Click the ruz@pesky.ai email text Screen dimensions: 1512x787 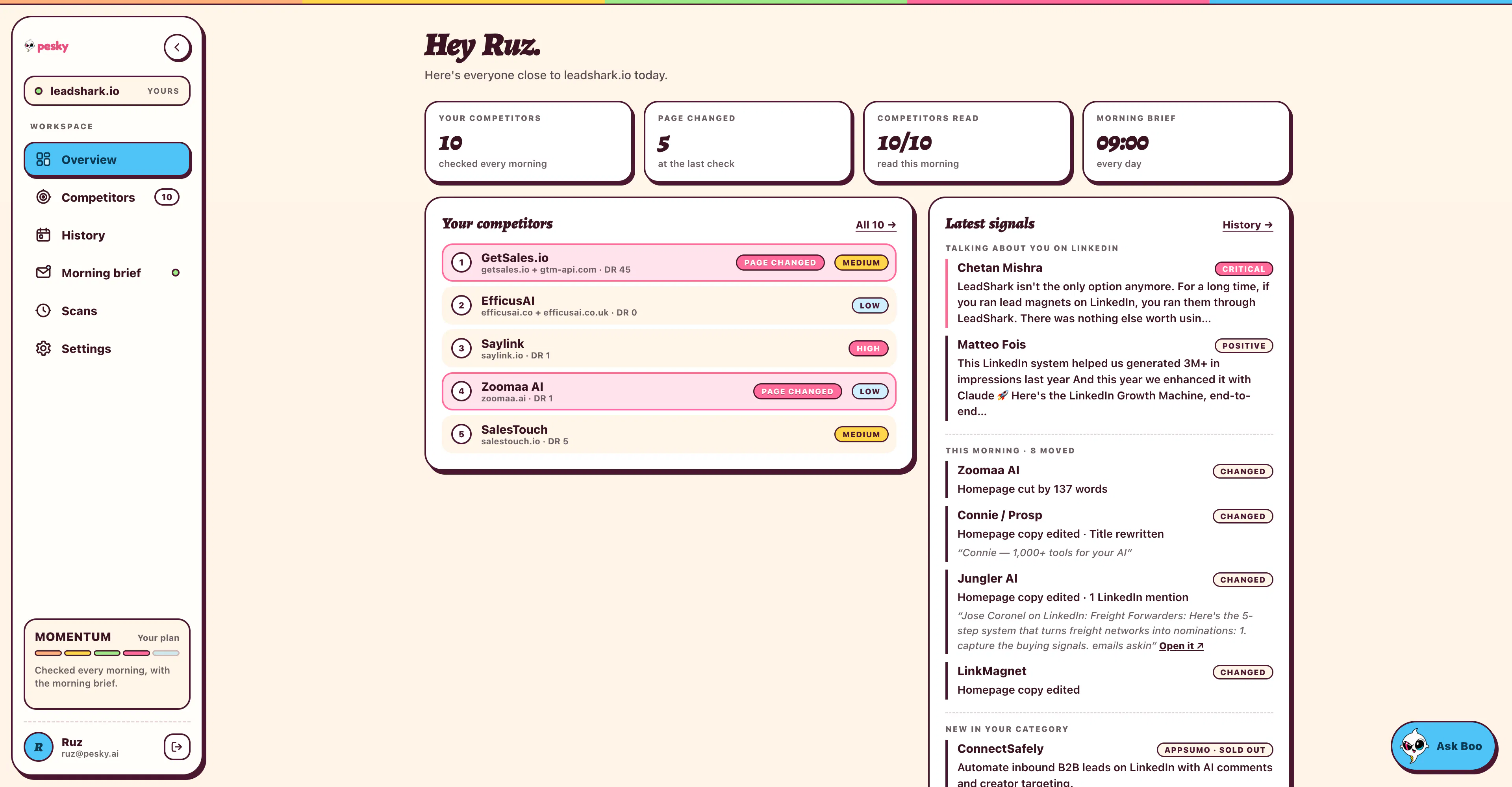tap(90, 754)
